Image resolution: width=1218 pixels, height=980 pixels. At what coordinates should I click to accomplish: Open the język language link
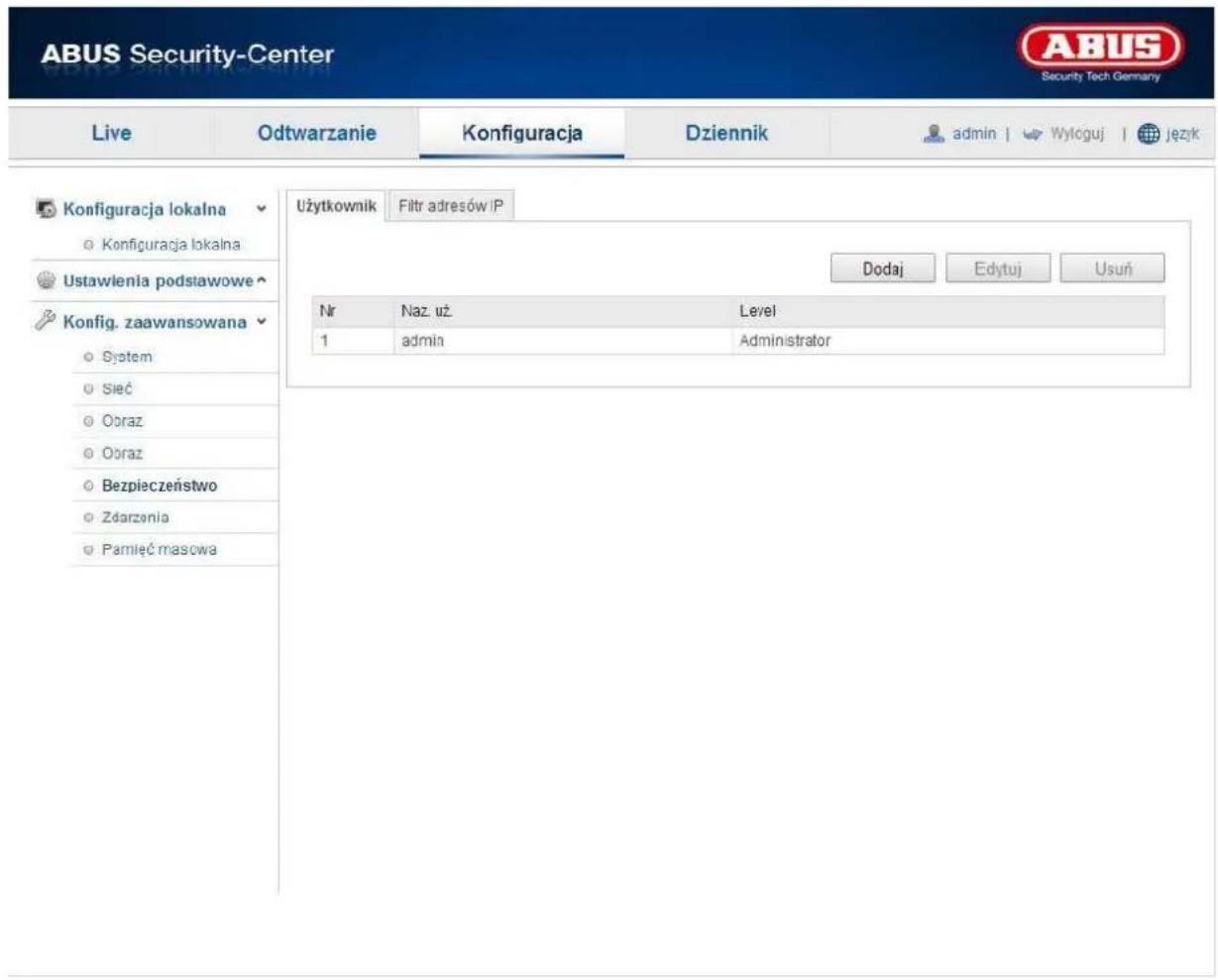(x=1182, y=134)
